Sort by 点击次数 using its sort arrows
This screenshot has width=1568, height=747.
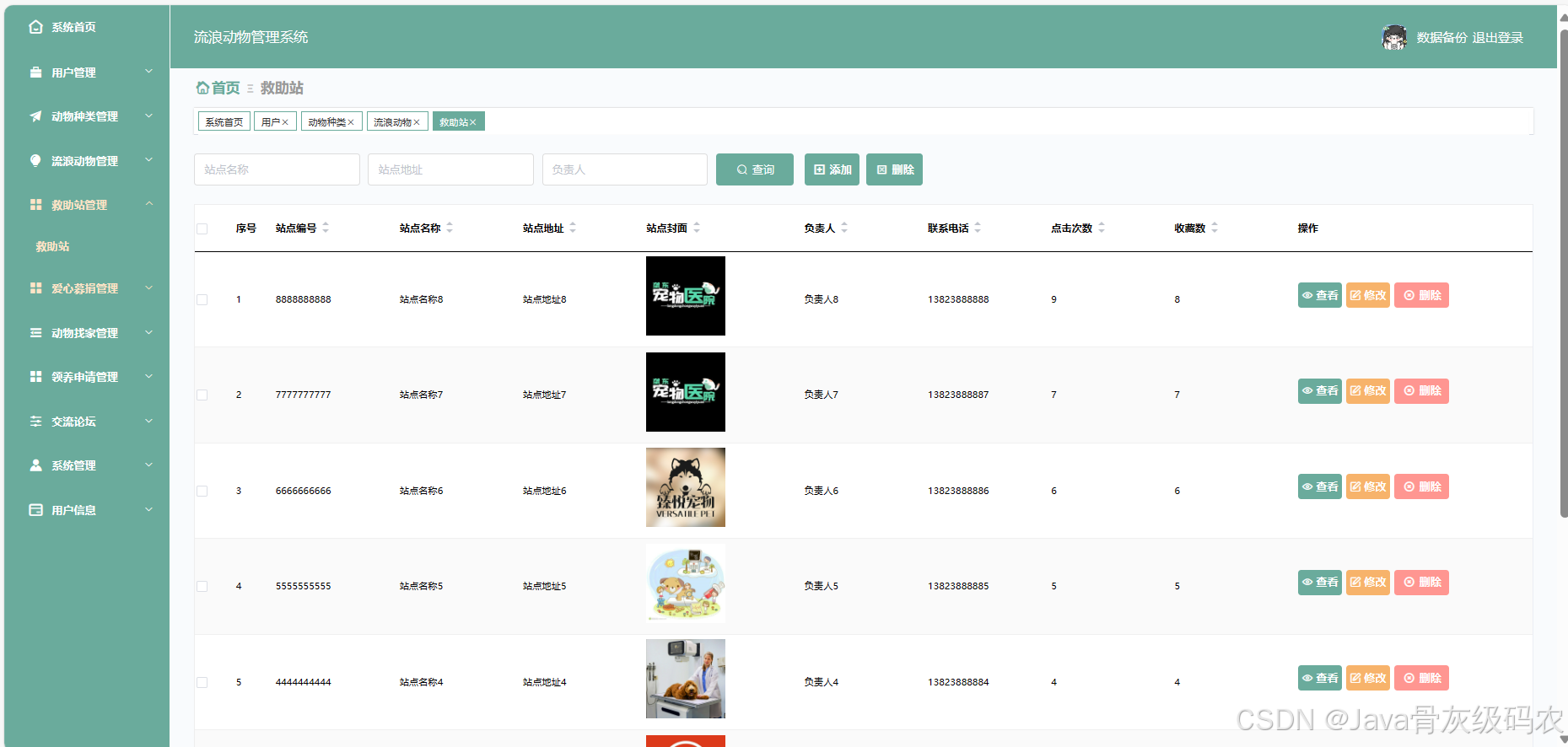(x=1102, y=228)
